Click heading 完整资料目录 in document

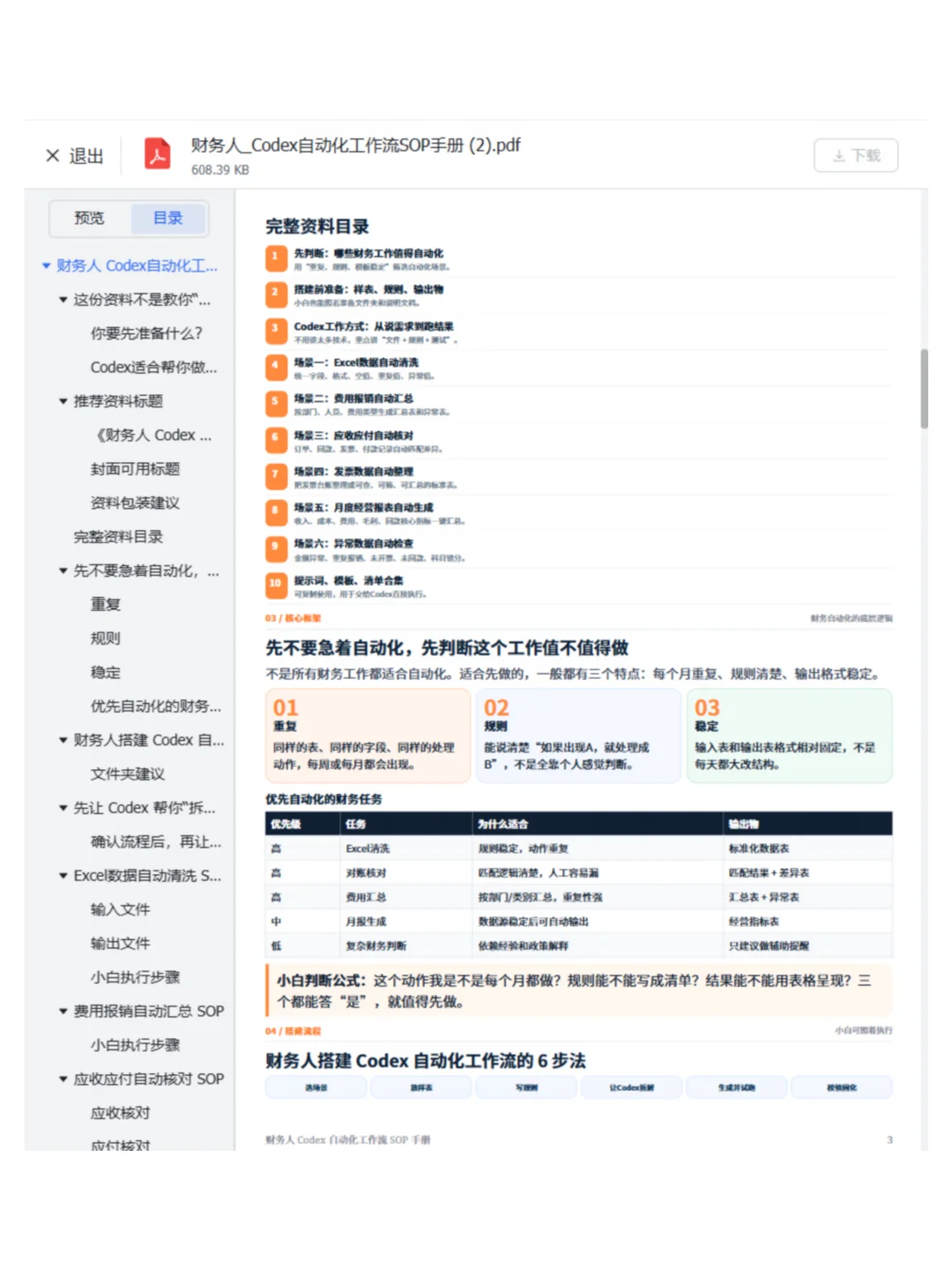coord(317,227)
